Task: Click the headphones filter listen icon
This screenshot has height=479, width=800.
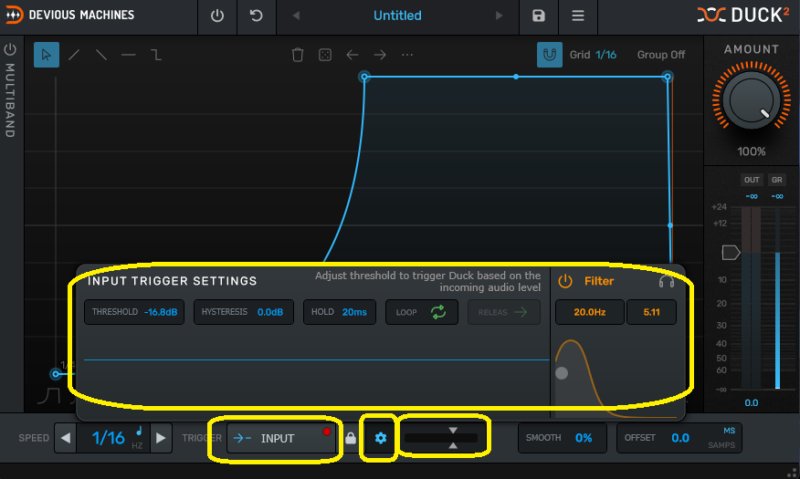Action: 667,281
